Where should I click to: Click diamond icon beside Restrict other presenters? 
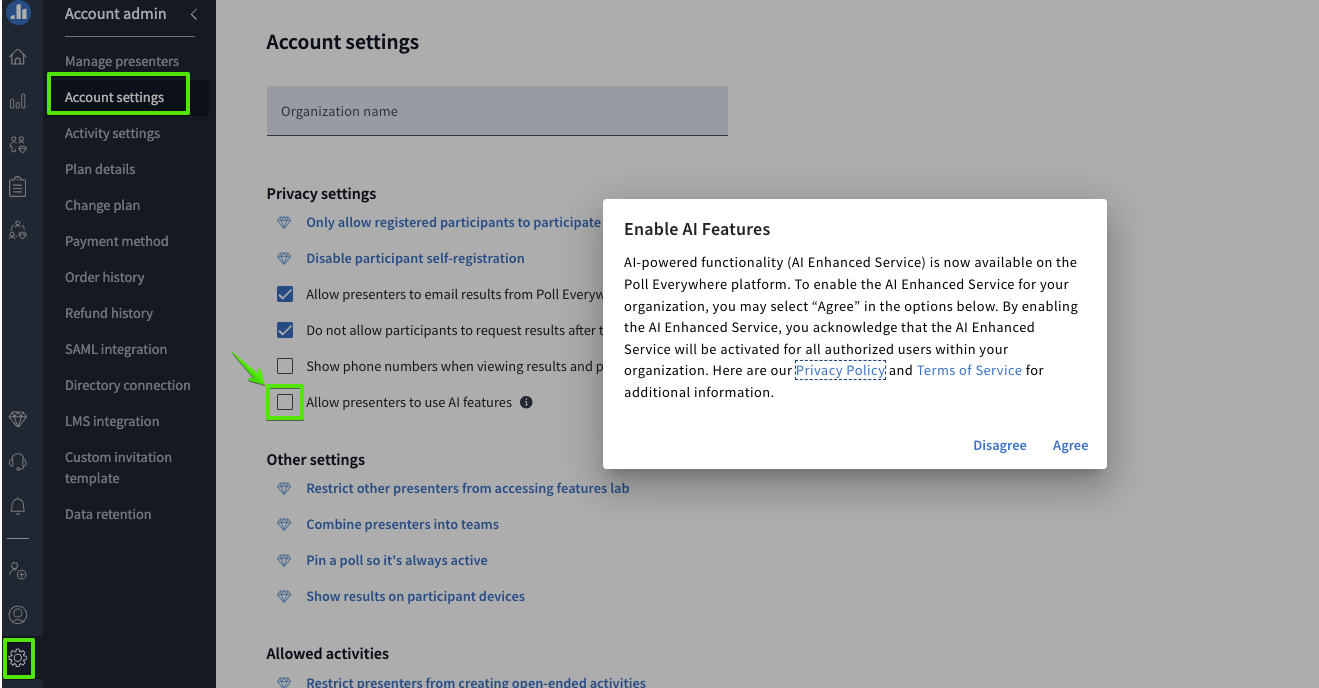(285, 488)
